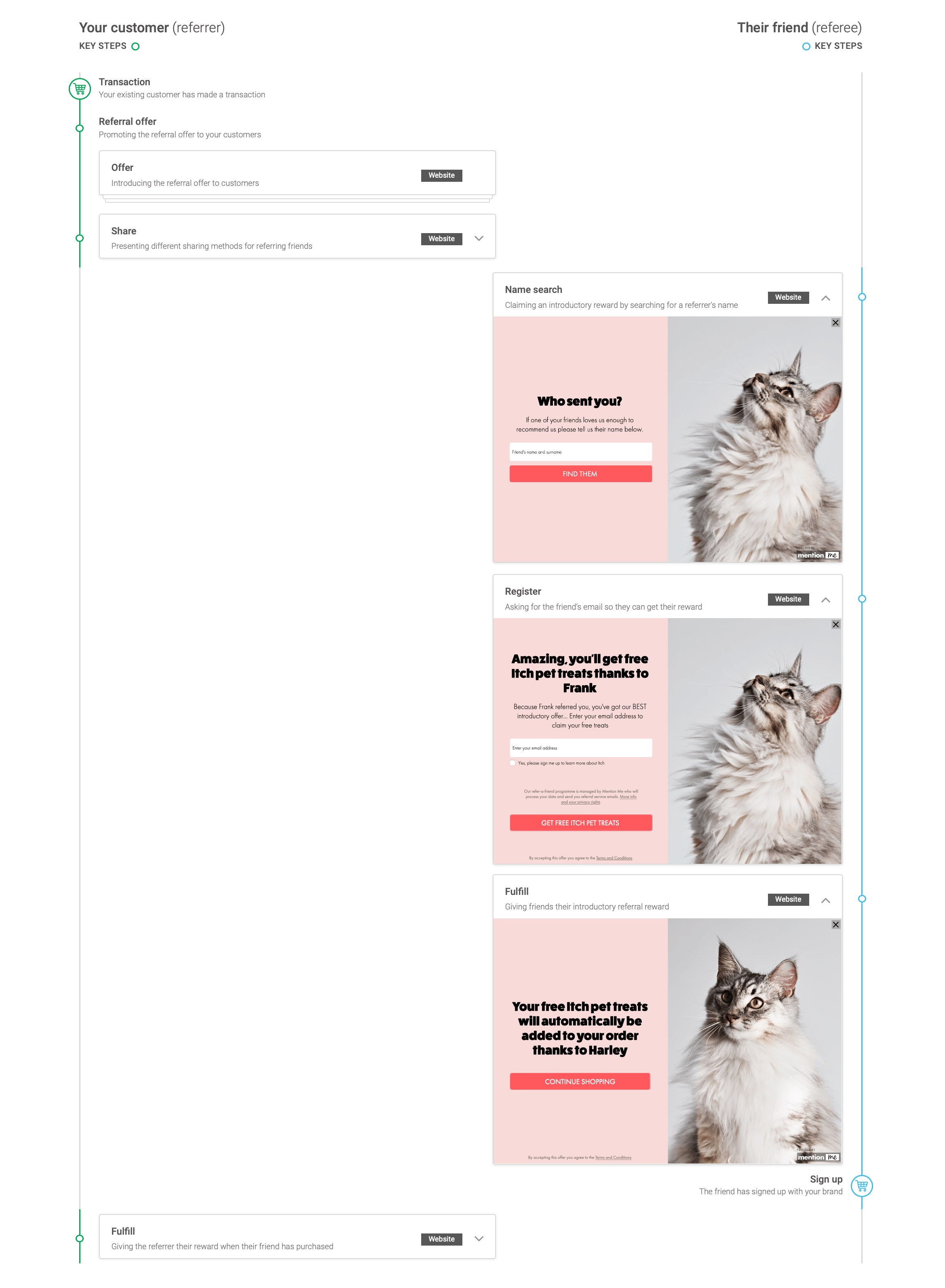This screenshot has width=945, height=1288.
Task: Select the Website tag on Offer section
Action: tap(440, 175)
